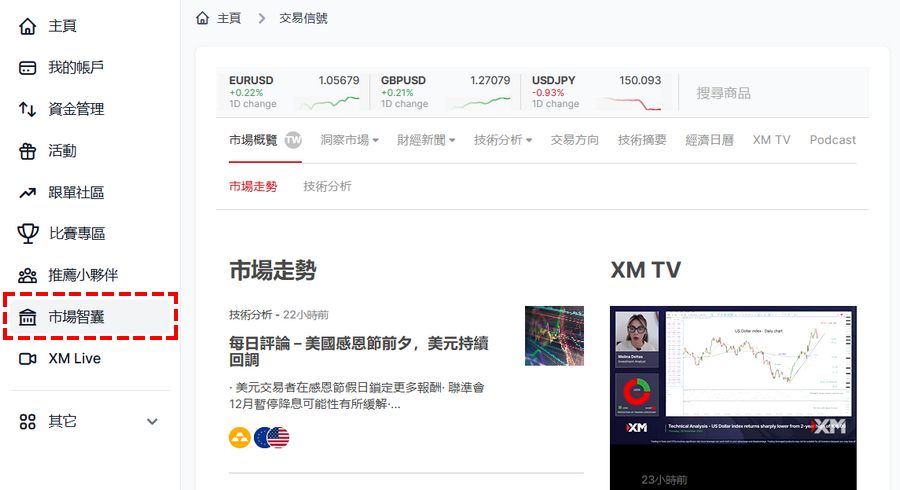The height and width of the screenshot is (490, 900).
Task: Click the article chart thumbnail image
Action: [x=554, y=336]
